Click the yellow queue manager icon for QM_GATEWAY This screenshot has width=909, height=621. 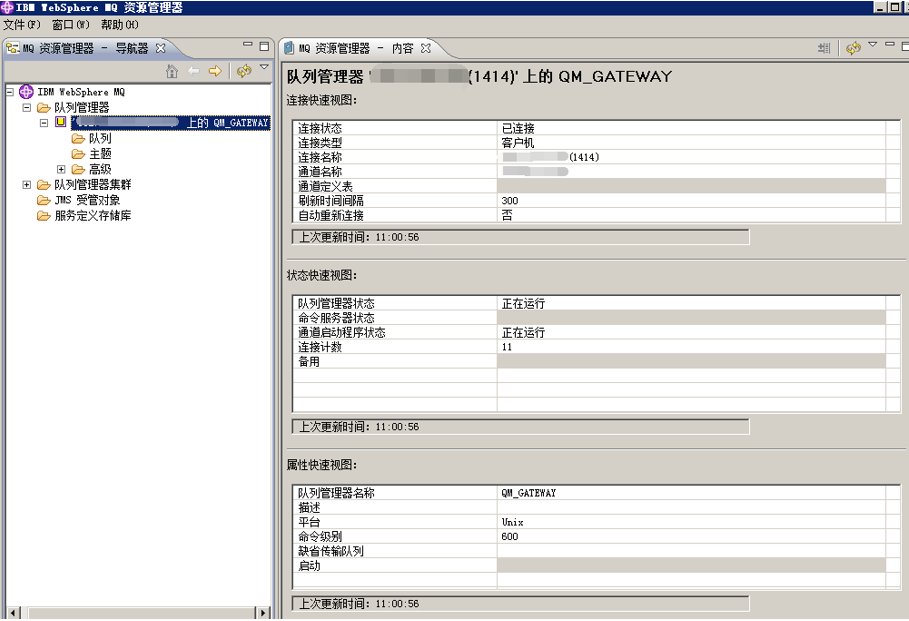pyautogui.click(x=60, y=122)
